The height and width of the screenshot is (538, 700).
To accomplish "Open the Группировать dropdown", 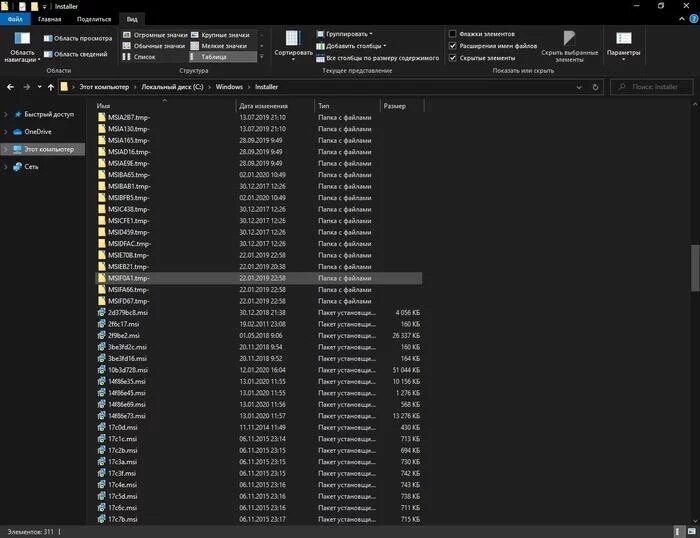I will (345, 34).
